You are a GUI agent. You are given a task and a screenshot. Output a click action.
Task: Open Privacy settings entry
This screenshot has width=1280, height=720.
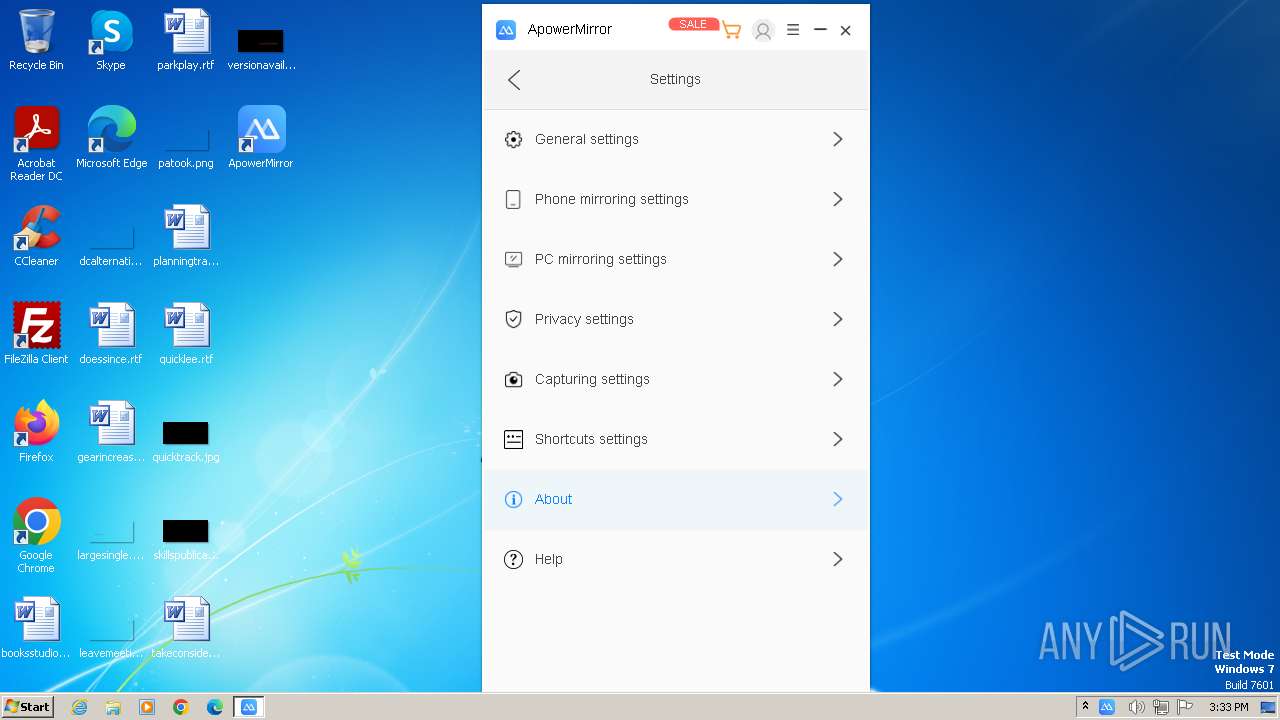676,320
